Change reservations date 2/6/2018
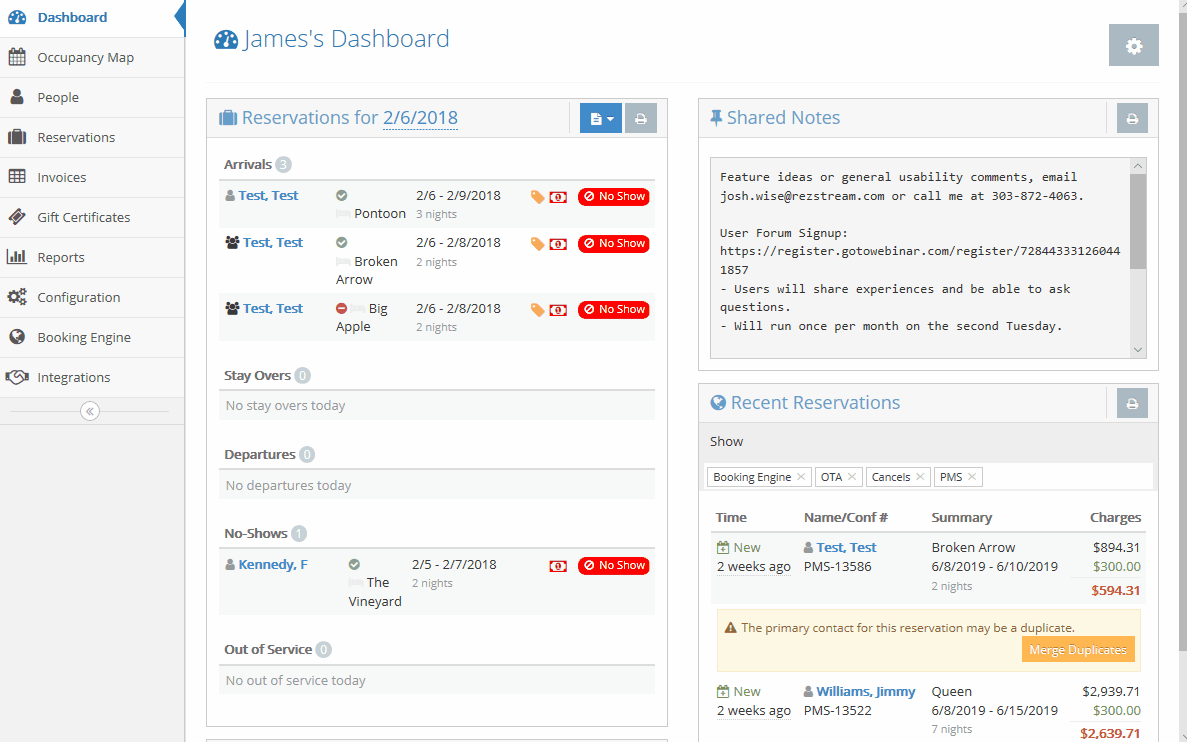This screenshot has width=1187, height=742. click(420, 117)
